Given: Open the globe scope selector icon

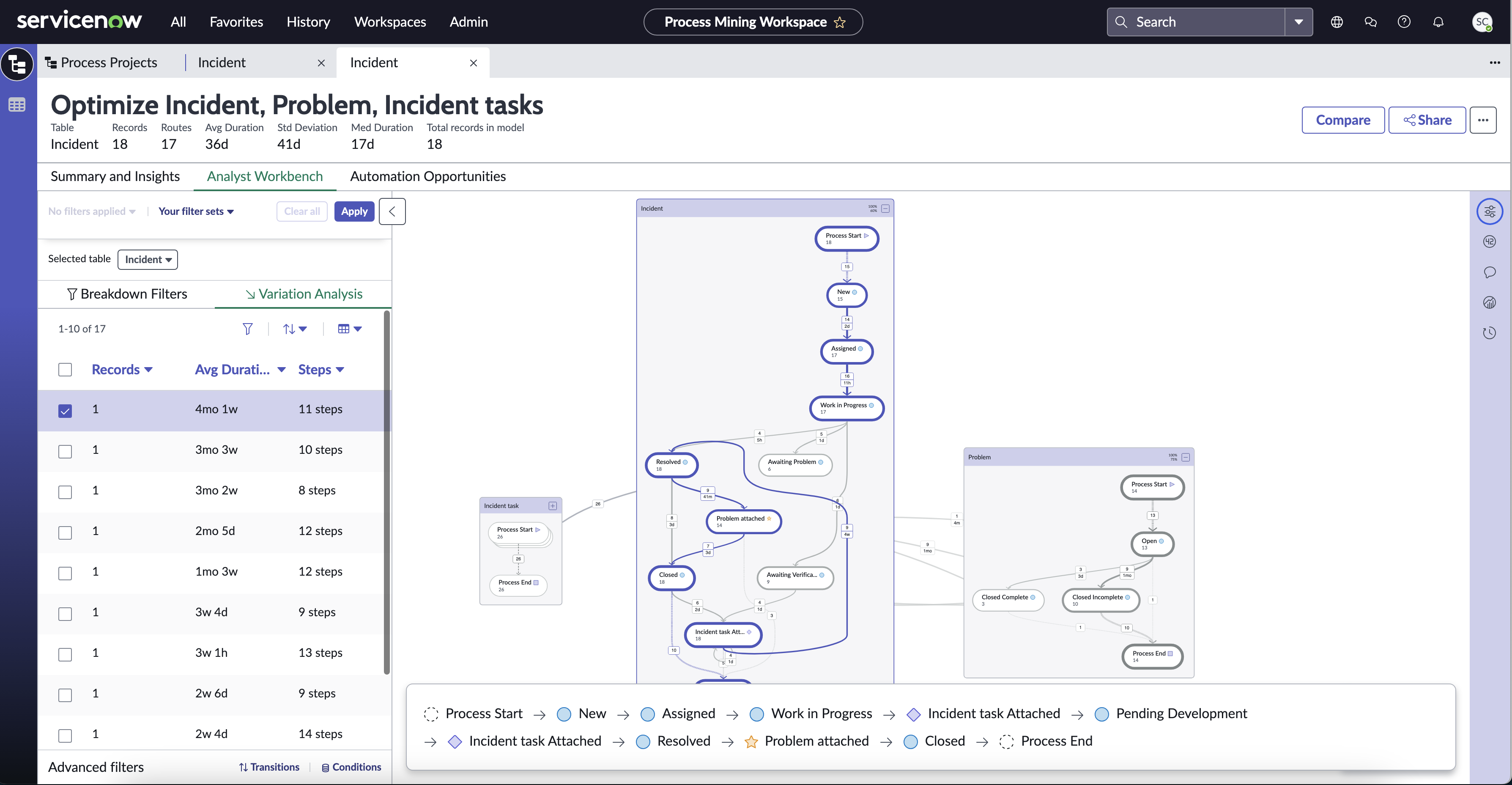Looking at the screenshot, I should (x=1337, y=22).
